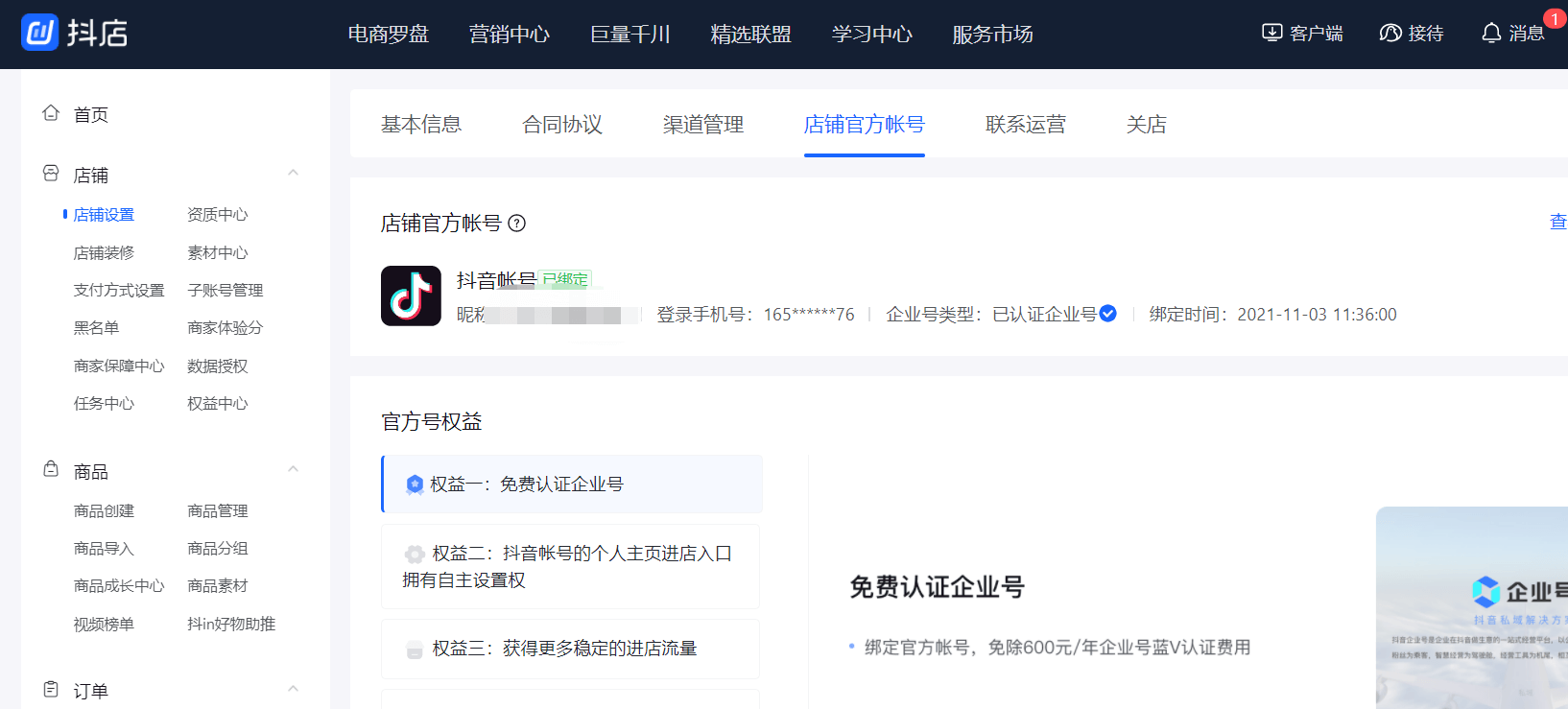Switch to the 合同协议 tab
Image resolution: width=1568 pixels, height=709 pixels.
(x=562, y=124)
